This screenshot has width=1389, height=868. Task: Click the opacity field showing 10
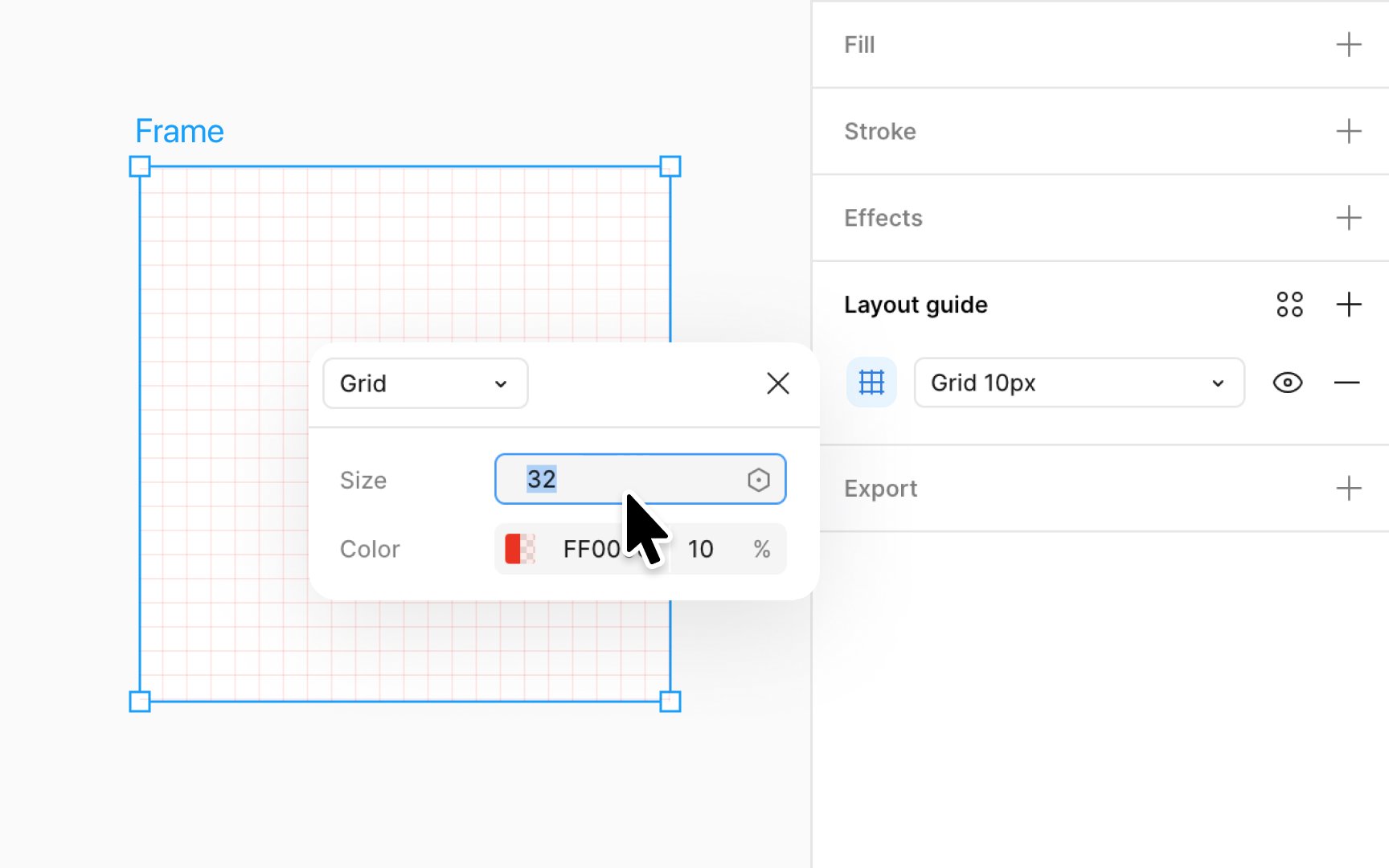click(701, 549)
